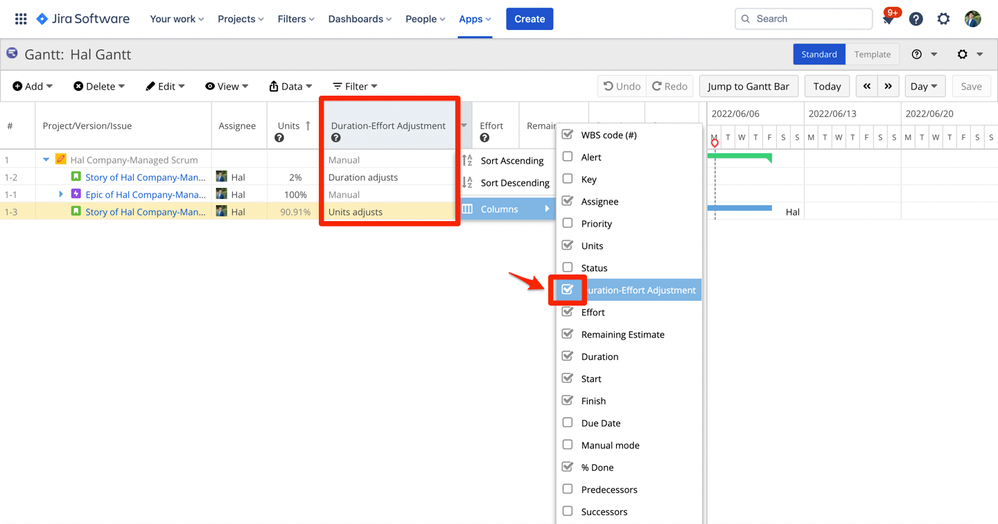Enable the Alert column checkbox
This screenshot has height=524, width=998.
[x=568, y=157]
